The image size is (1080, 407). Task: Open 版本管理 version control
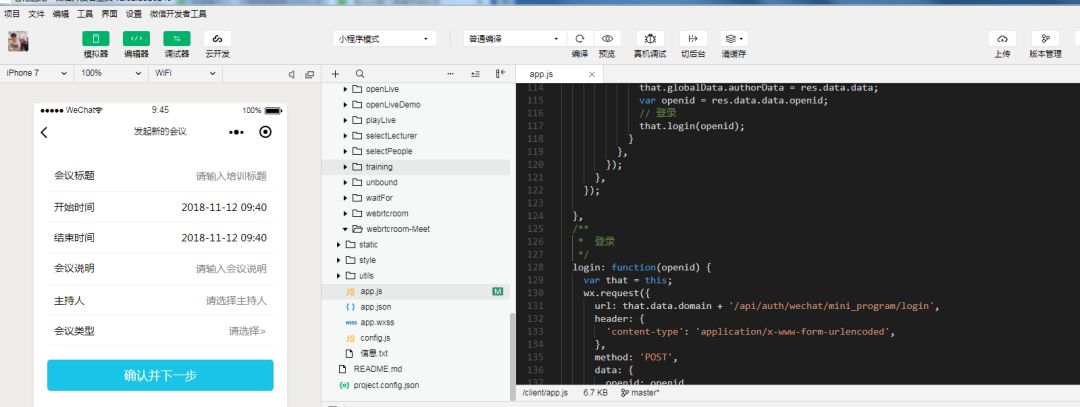pos(1046,39)
